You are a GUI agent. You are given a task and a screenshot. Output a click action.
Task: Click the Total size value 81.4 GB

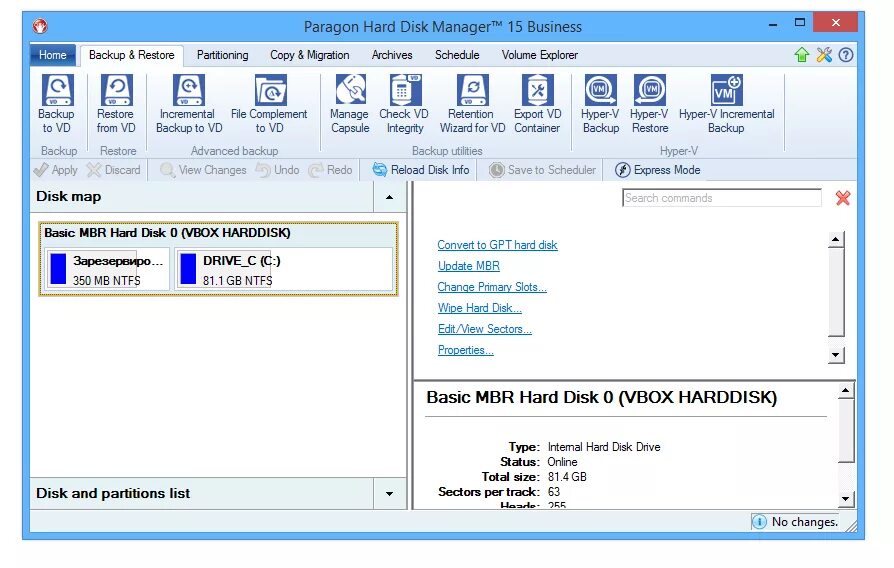point(567,477)
